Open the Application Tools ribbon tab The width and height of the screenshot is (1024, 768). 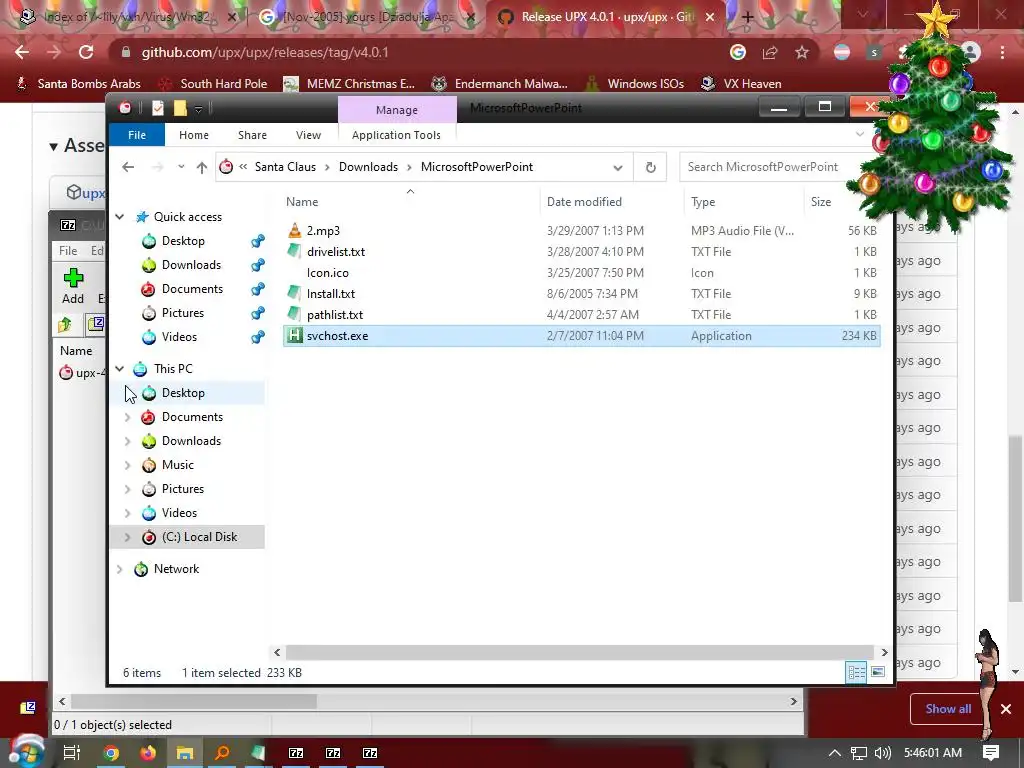point(396,135)
